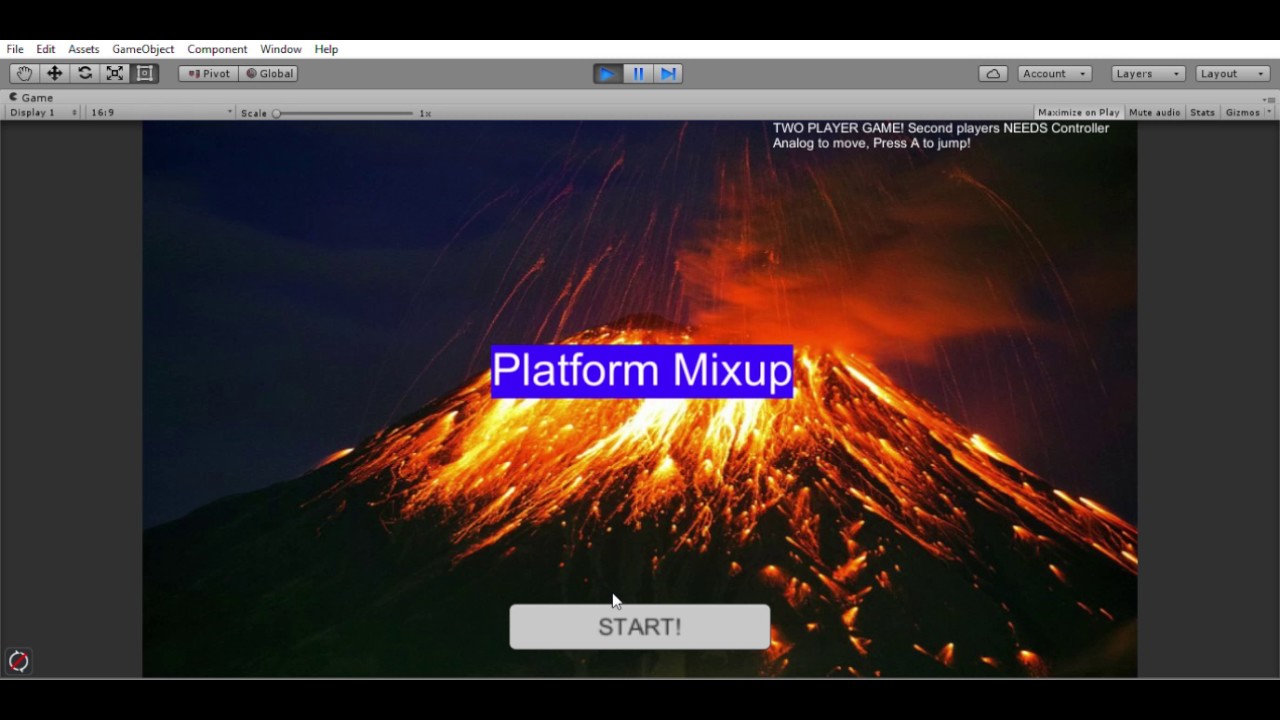Open the 16:9 aspect ratio dropdown
Image resolution: width=1280 pixels, height=720 pixels.
[161, 112]
